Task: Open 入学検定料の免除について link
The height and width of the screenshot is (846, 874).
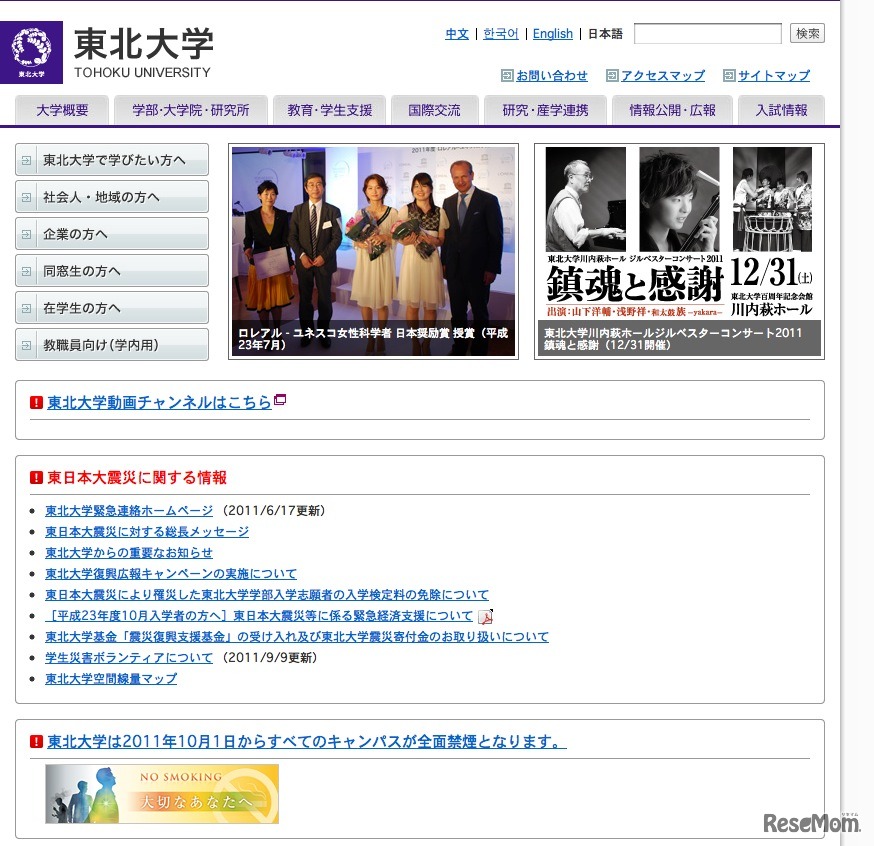Action: [x=266, y=595]
